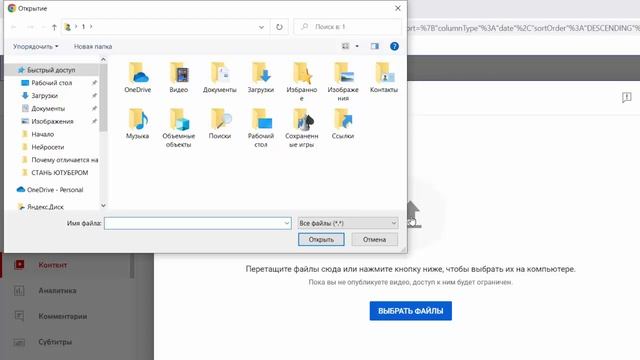The height and width of the screenshot is (360, 640).
Task: Select Почему отличается на folder in navigation
Action: point(64,160)
